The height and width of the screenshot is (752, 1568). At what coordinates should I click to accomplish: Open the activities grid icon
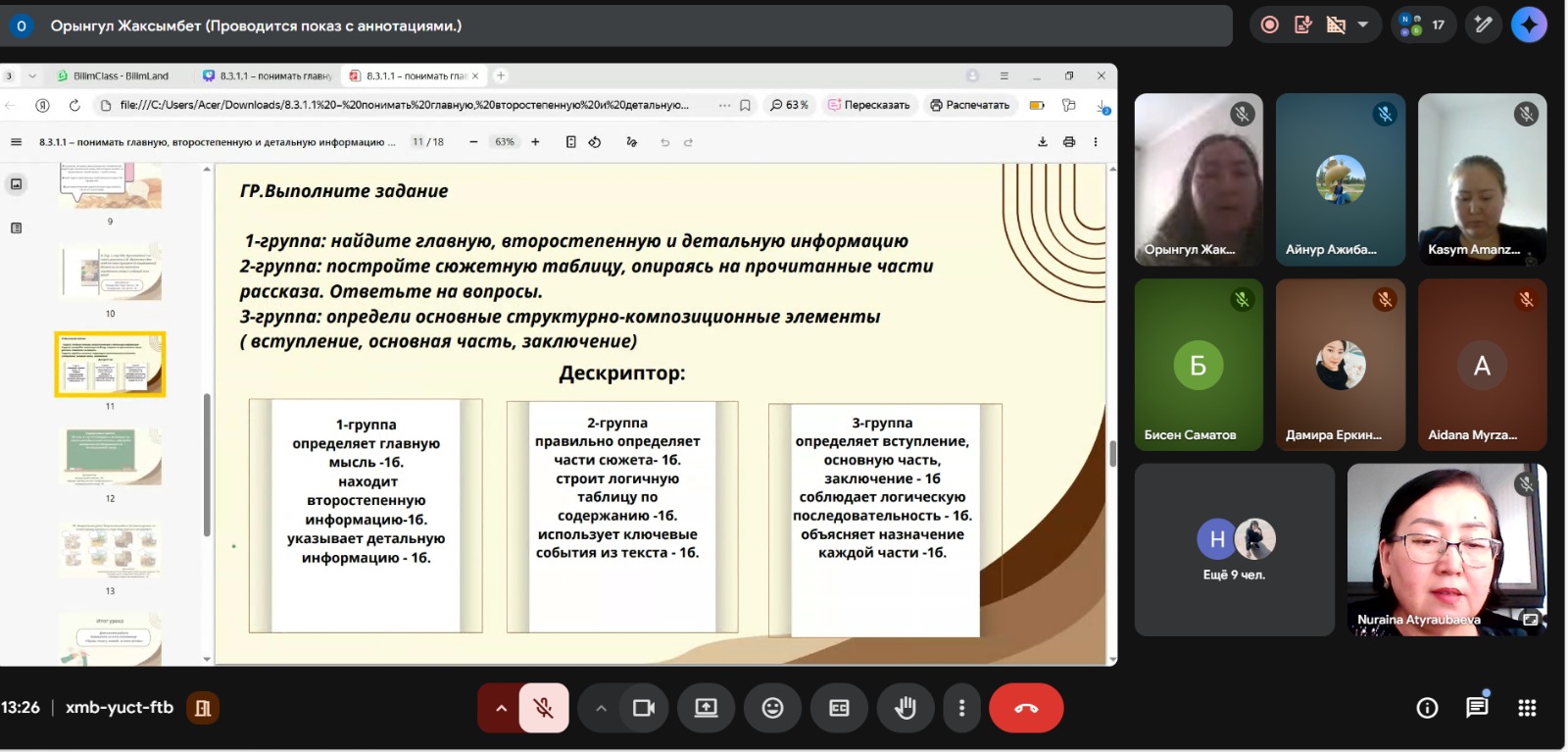(x=1527, y=708)
